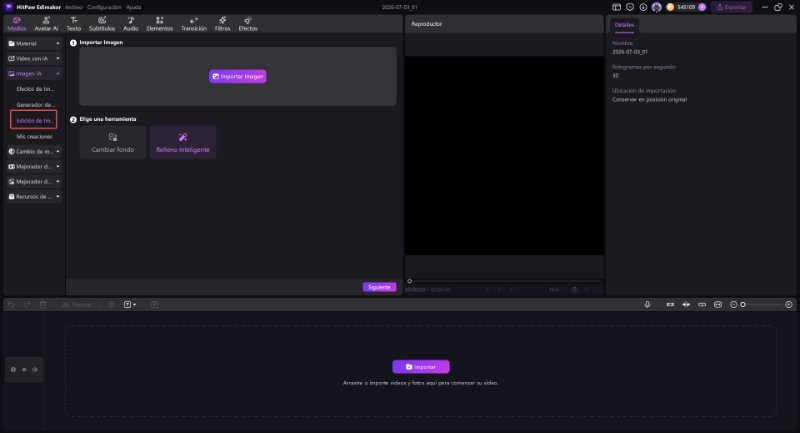Click the 16:9 aspect ratio control in player
Image resolution: width=800 pixels, height=433 pixels.
pos(554,290)
